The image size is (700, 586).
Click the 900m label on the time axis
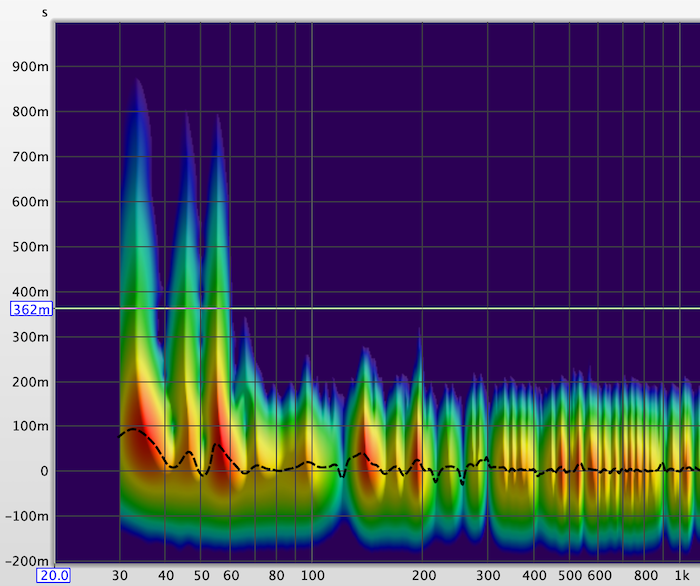[x=30, y=66]
